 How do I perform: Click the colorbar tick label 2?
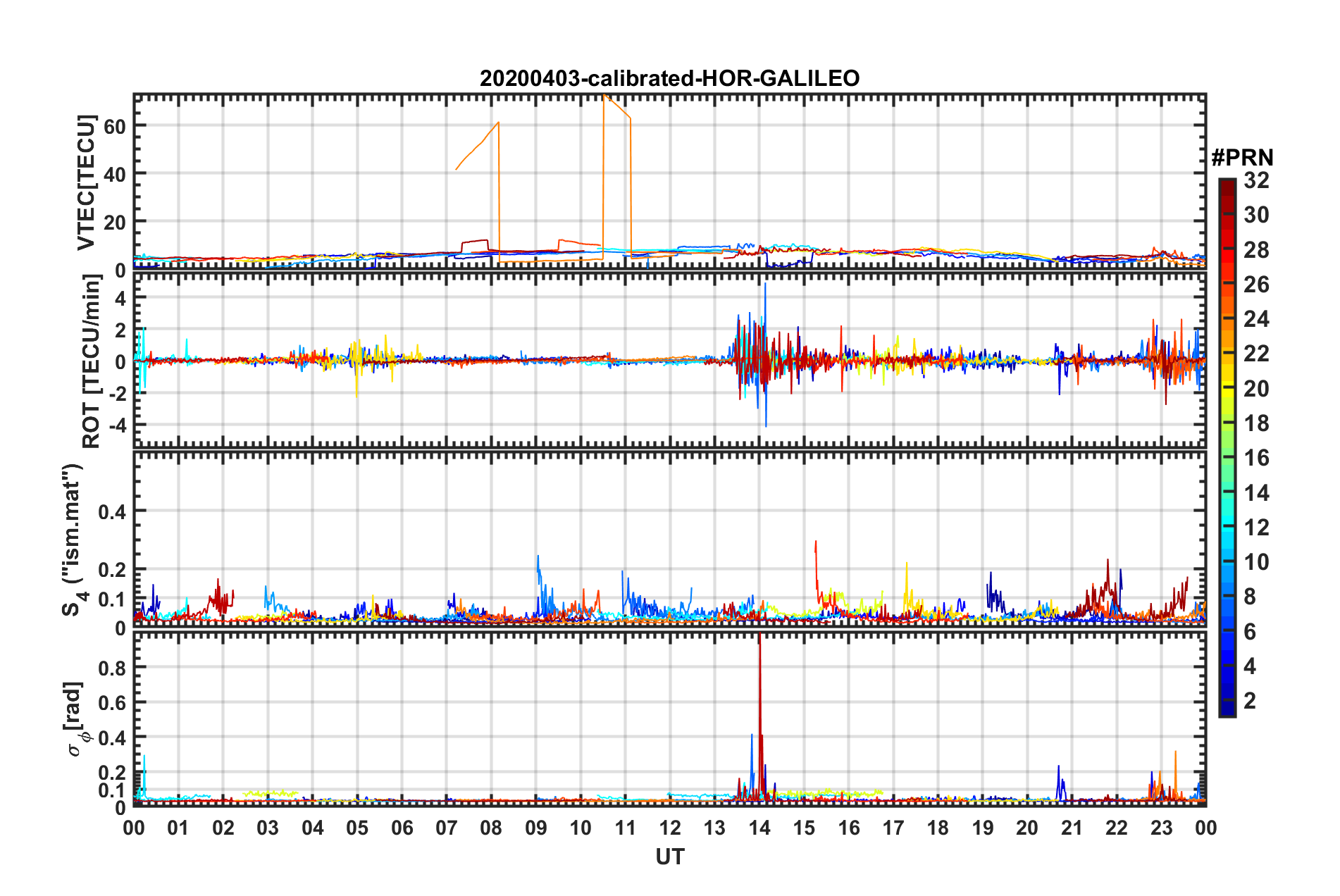1250,700
